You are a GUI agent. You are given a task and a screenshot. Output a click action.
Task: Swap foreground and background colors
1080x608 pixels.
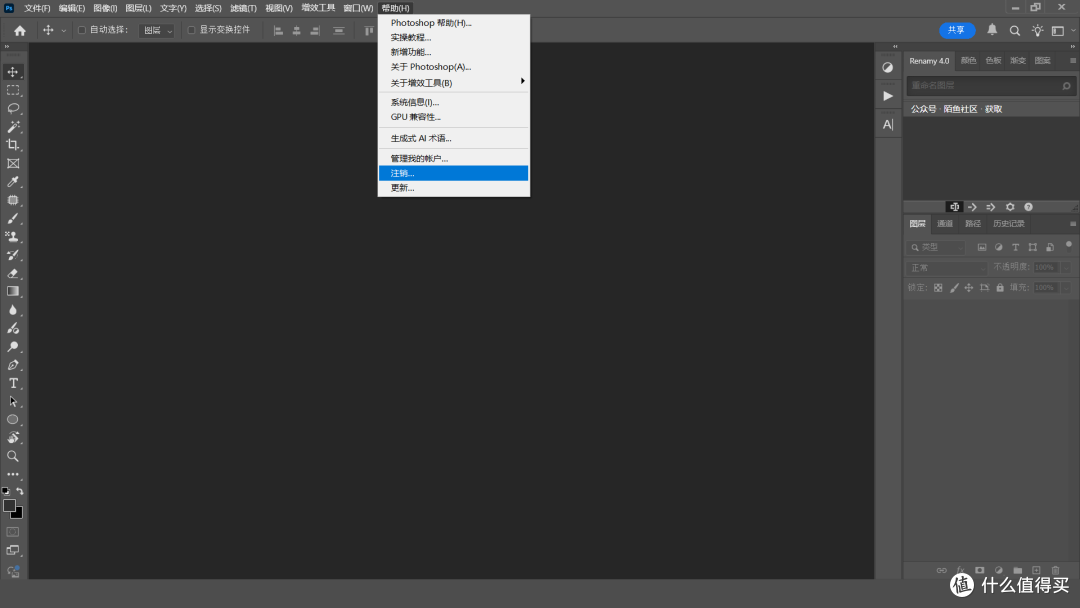coord(20,491)
